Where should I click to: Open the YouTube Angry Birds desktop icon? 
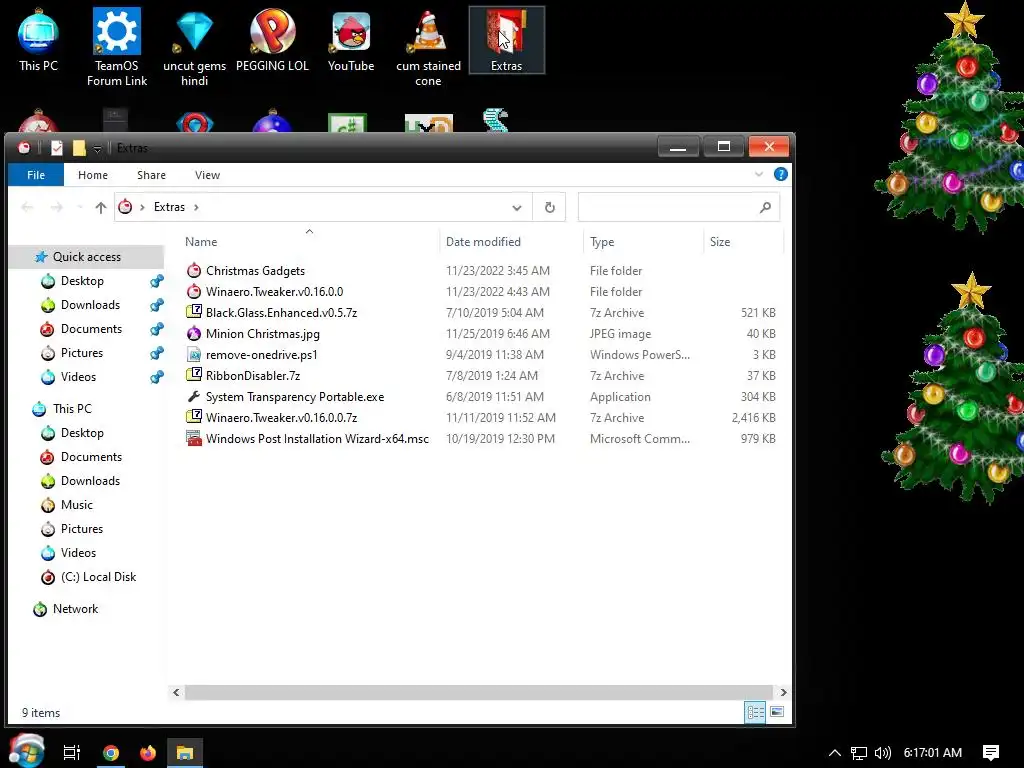coord(351,40)
